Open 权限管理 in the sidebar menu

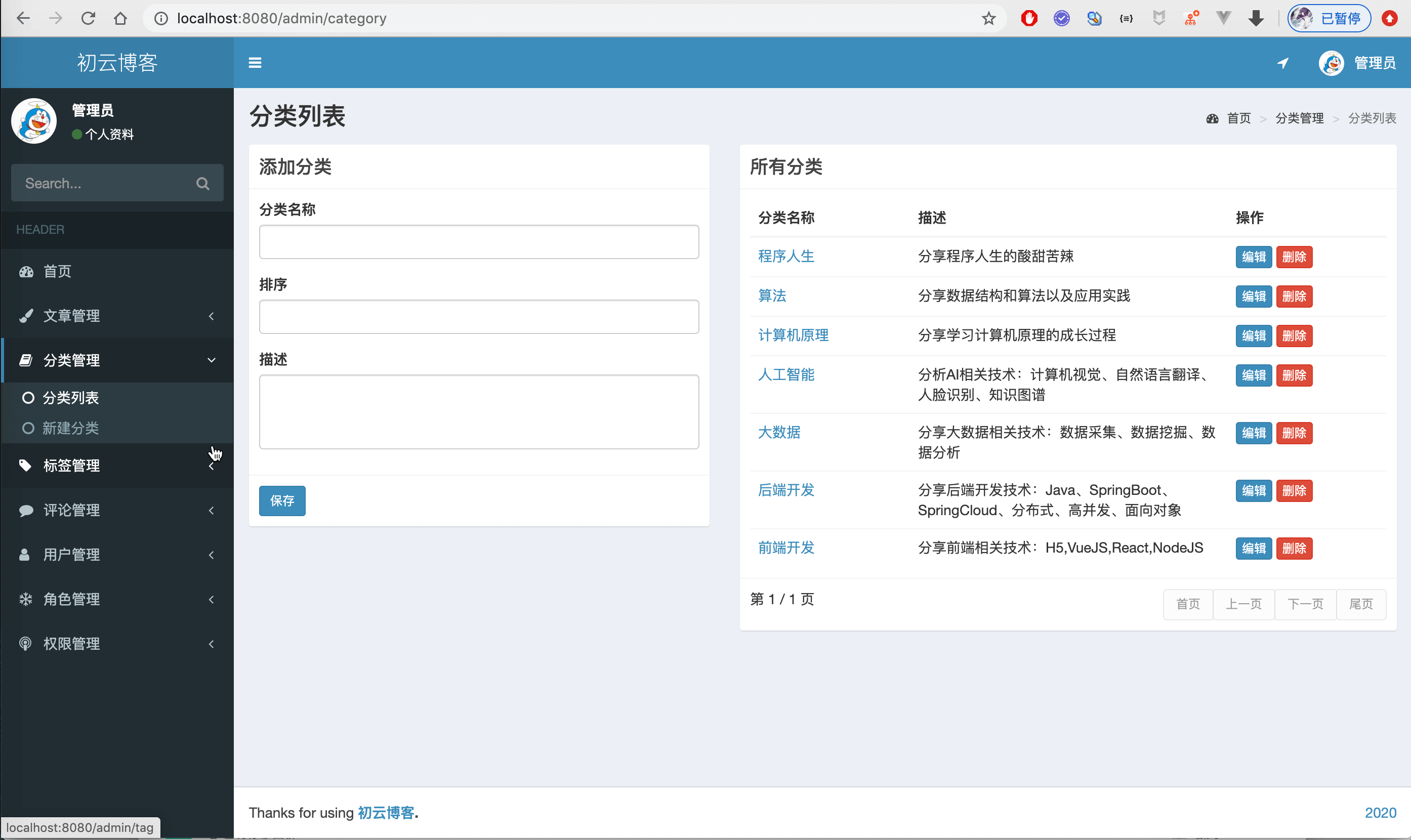[71, 644]
